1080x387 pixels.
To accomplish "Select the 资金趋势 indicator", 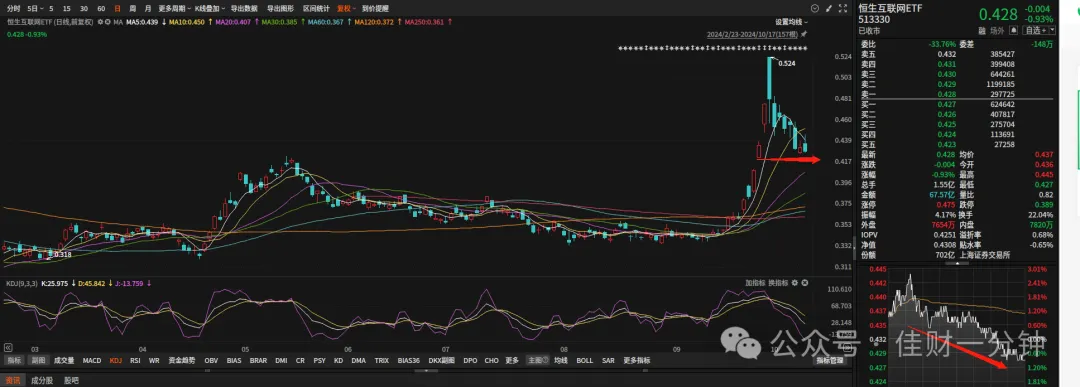I will click(x=182, y=360).
